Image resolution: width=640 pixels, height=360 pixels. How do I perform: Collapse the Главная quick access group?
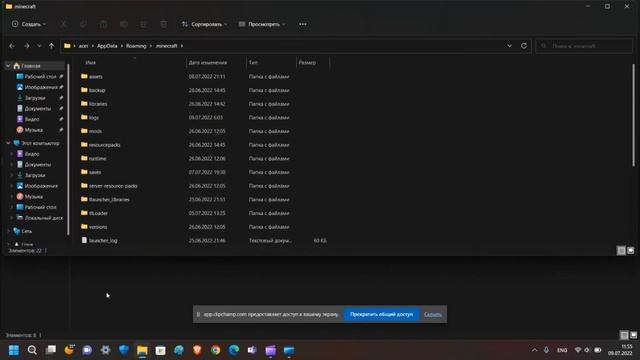[x=8, y=66]
